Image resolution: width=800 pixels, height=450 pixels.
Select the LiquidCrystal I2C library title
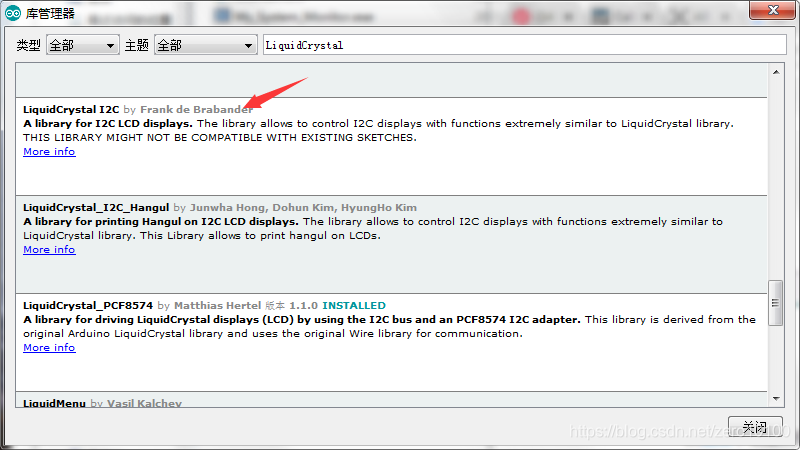[71, 109]
